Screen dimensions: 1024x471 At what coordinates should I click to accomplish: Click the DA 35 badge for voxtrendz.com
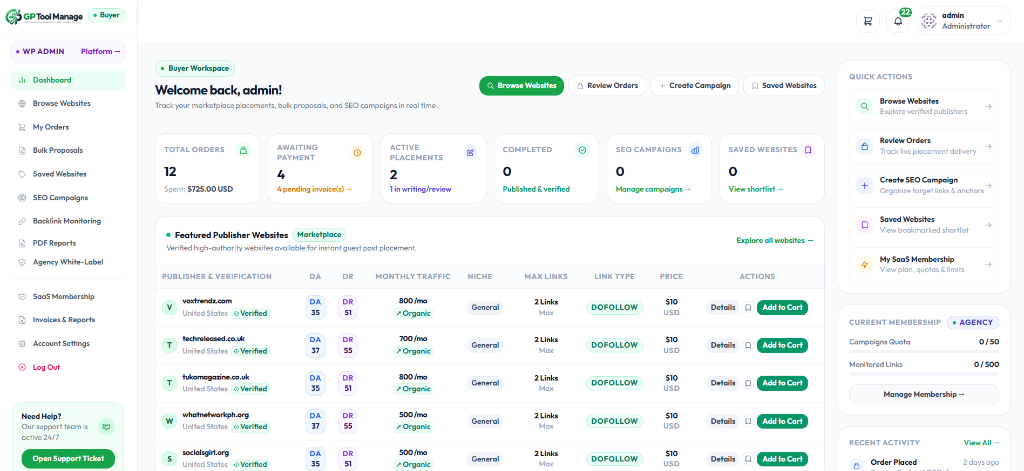315,308
